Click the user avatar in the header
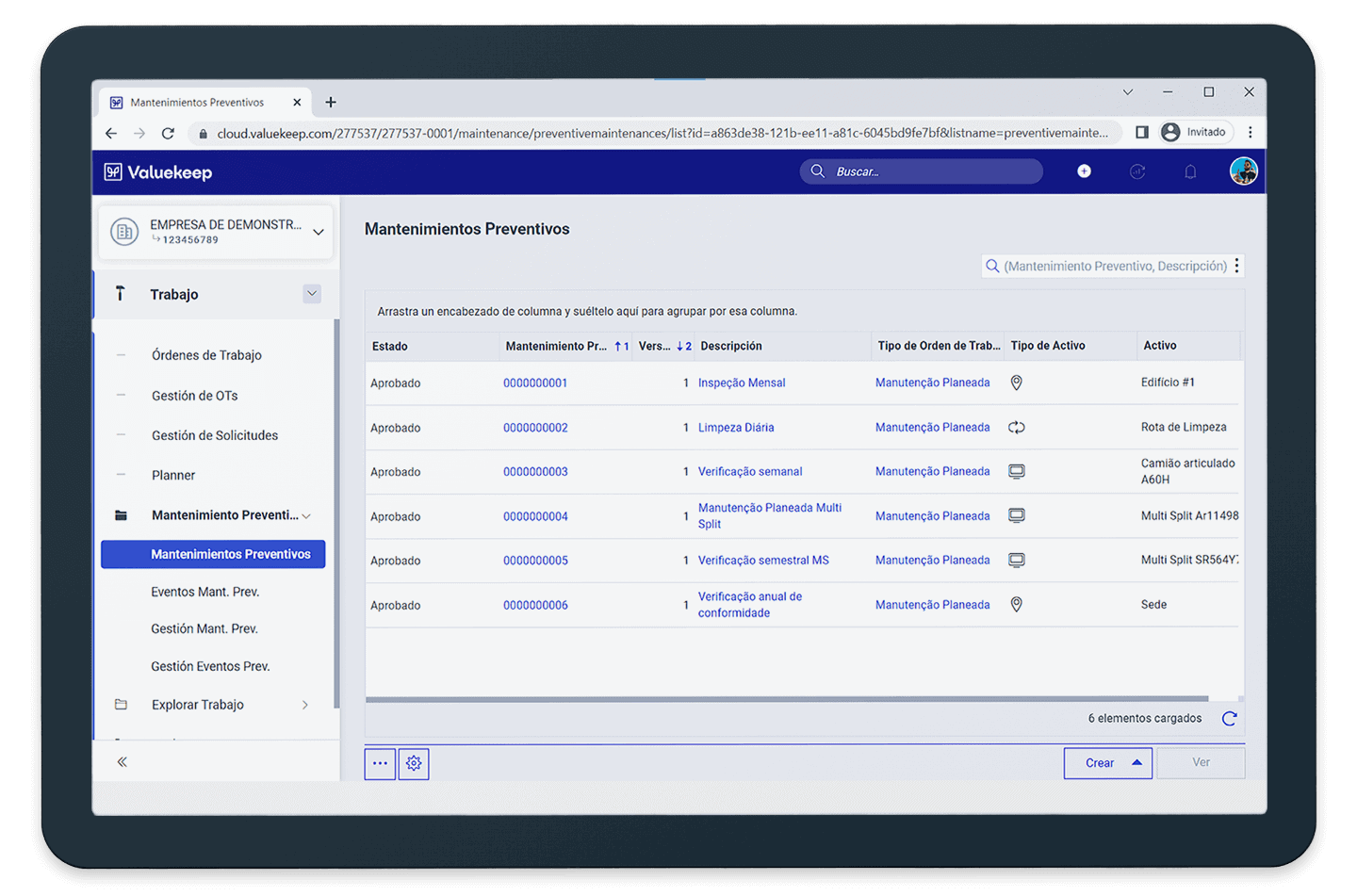This screenshot has width=1357, height=896. pyautogui.click(x=1243, y=171)
